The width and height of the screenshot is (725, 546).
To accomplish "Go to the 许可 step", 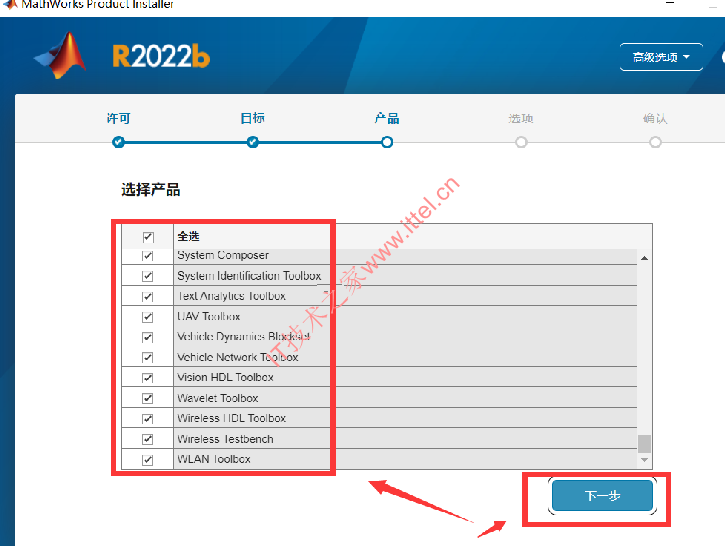I will (x=118, y=118).
